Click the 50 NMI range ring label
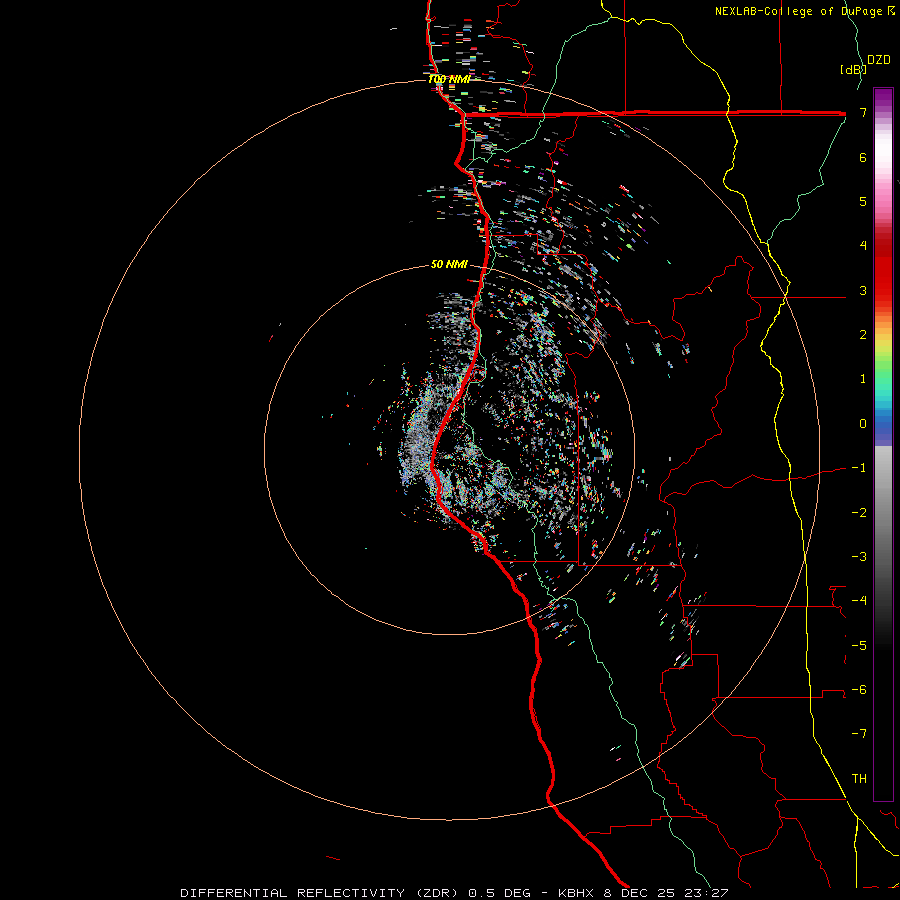900x900 pixels. point(449,264)
